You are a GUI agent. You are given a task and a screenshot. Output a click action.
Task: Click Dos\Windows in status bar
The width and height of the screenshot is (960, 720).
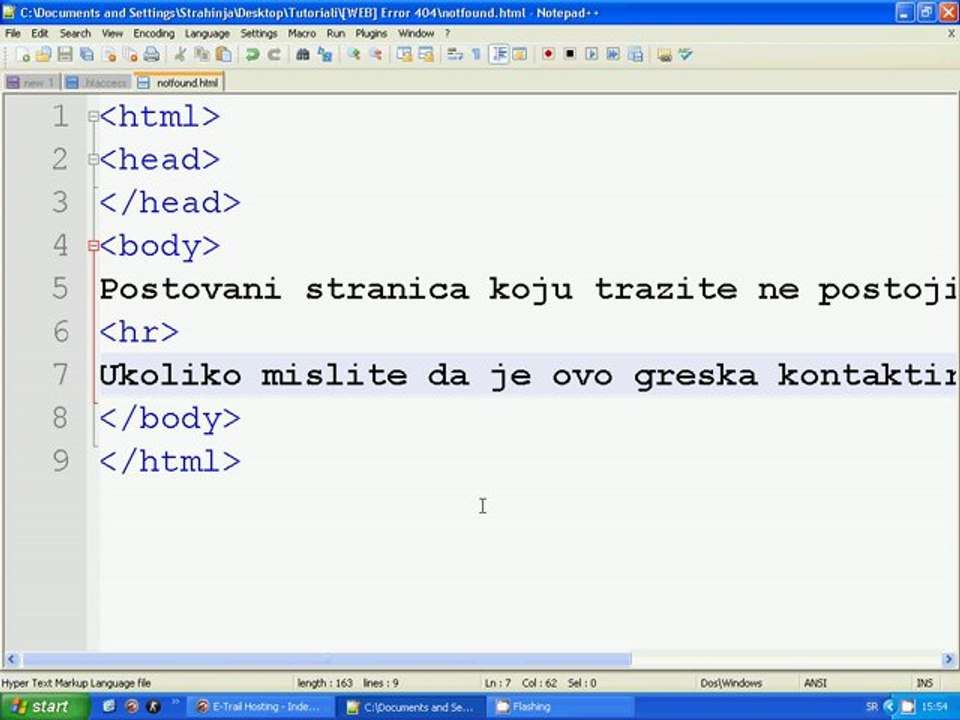(x=731, y=683)
